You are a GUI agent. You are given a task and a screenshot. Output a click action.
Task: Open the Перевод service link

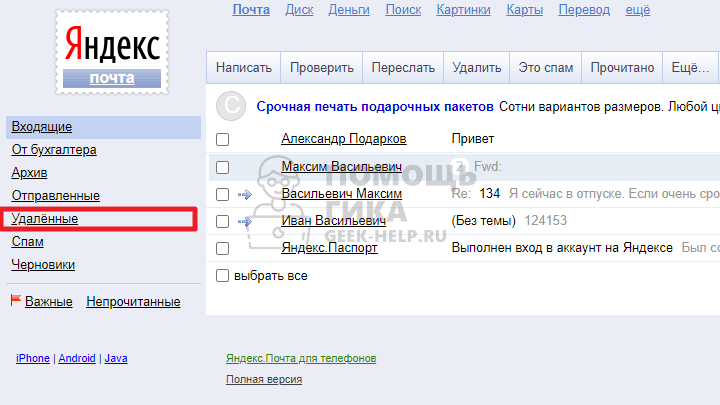(x=584, y=10)
